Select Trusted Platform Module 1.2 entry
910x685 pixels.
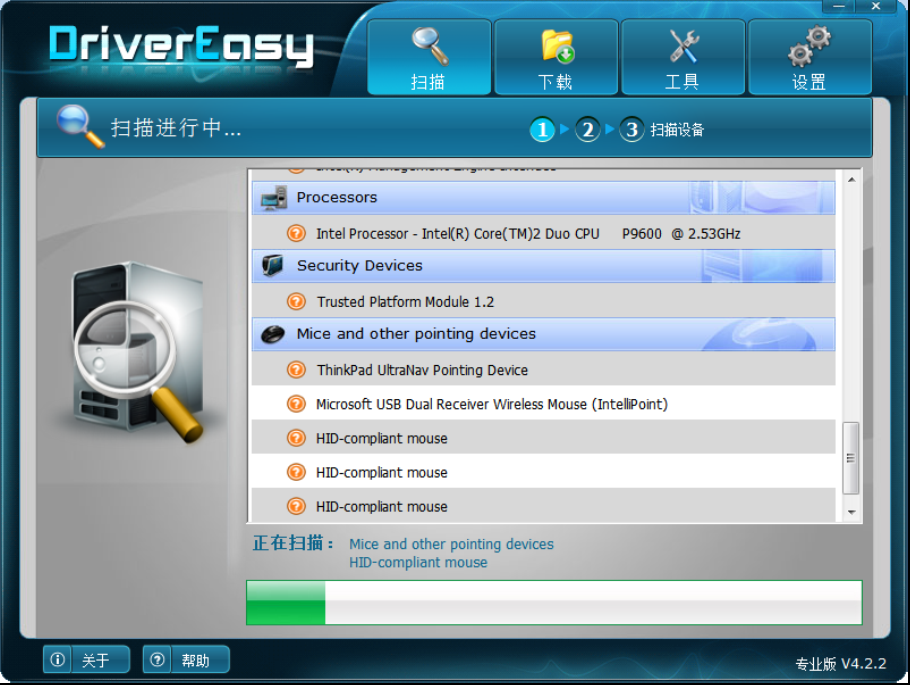click(x=543, y=302)
